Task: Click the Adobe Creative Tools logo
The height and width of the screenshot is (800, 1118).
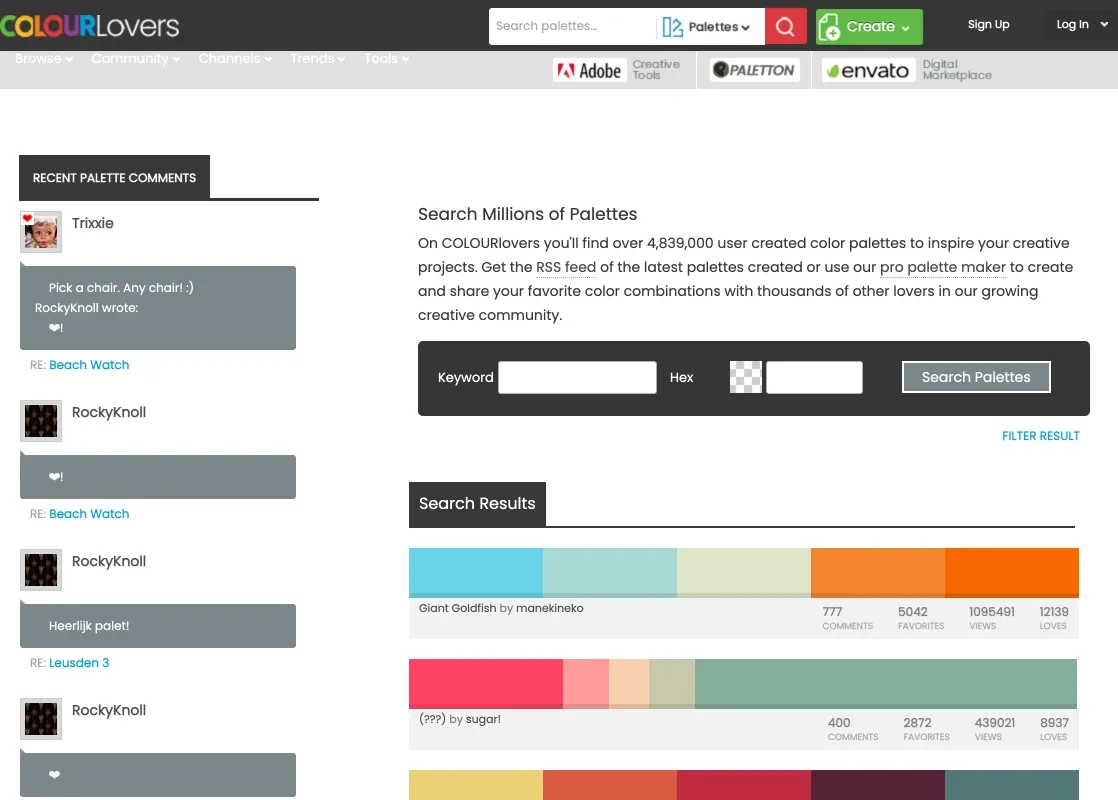Action: (x=617, y=70)
